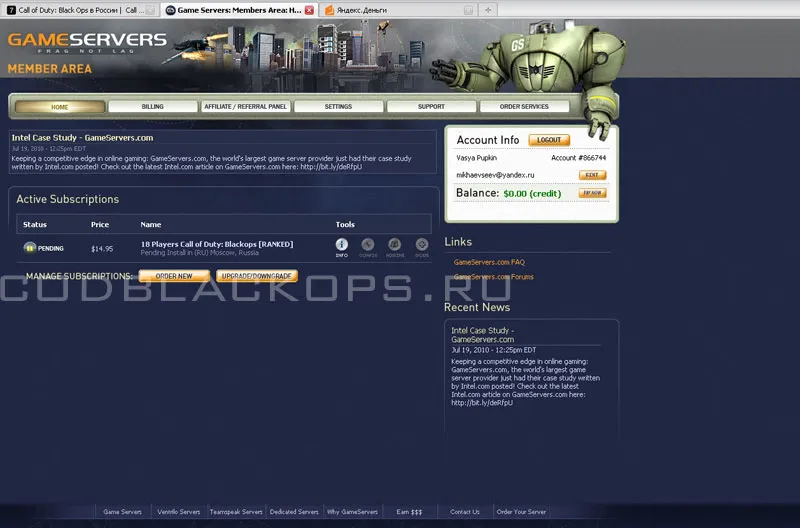Open Intel Case Study headline in main column
Screen dimensions: 800x528
[x=82, y=138]
